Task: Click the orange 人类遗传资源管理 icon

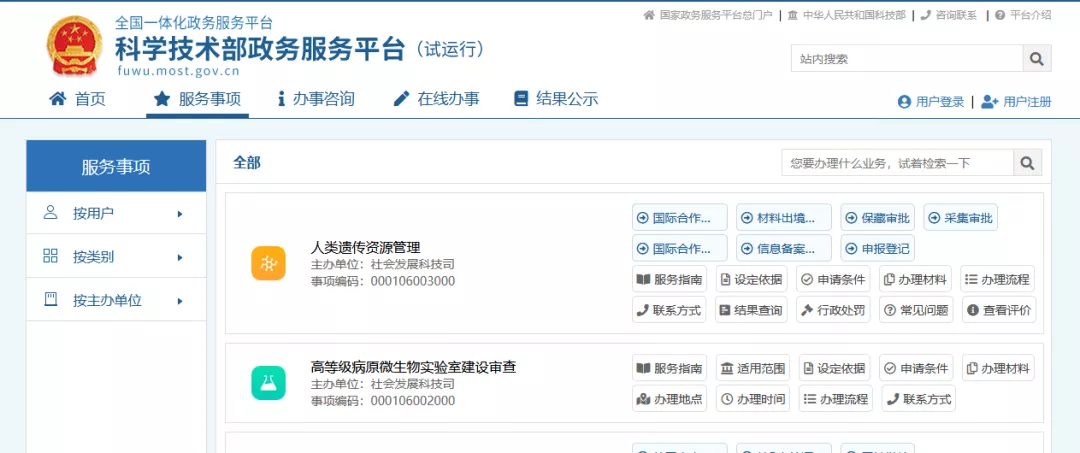Action: pyautogui.click(x=269, y=264)
